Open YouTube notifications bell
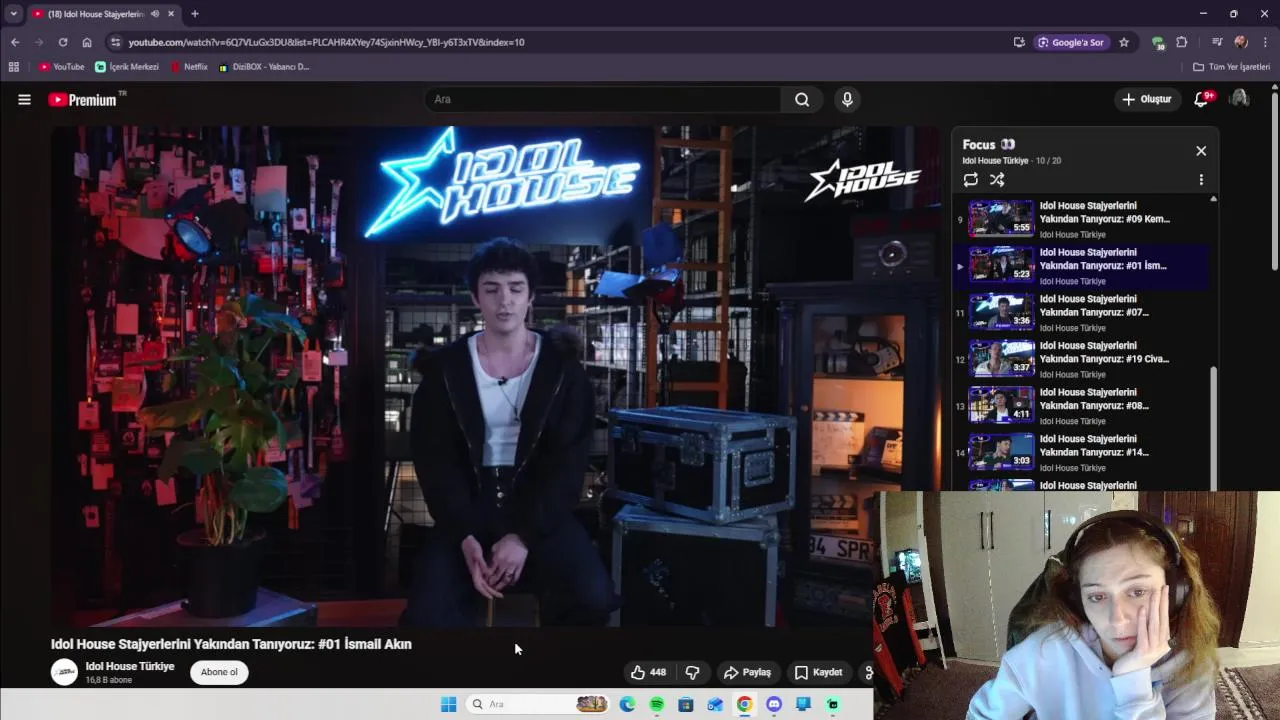This screenshot has width=1280, height=720. [1202, 99]
